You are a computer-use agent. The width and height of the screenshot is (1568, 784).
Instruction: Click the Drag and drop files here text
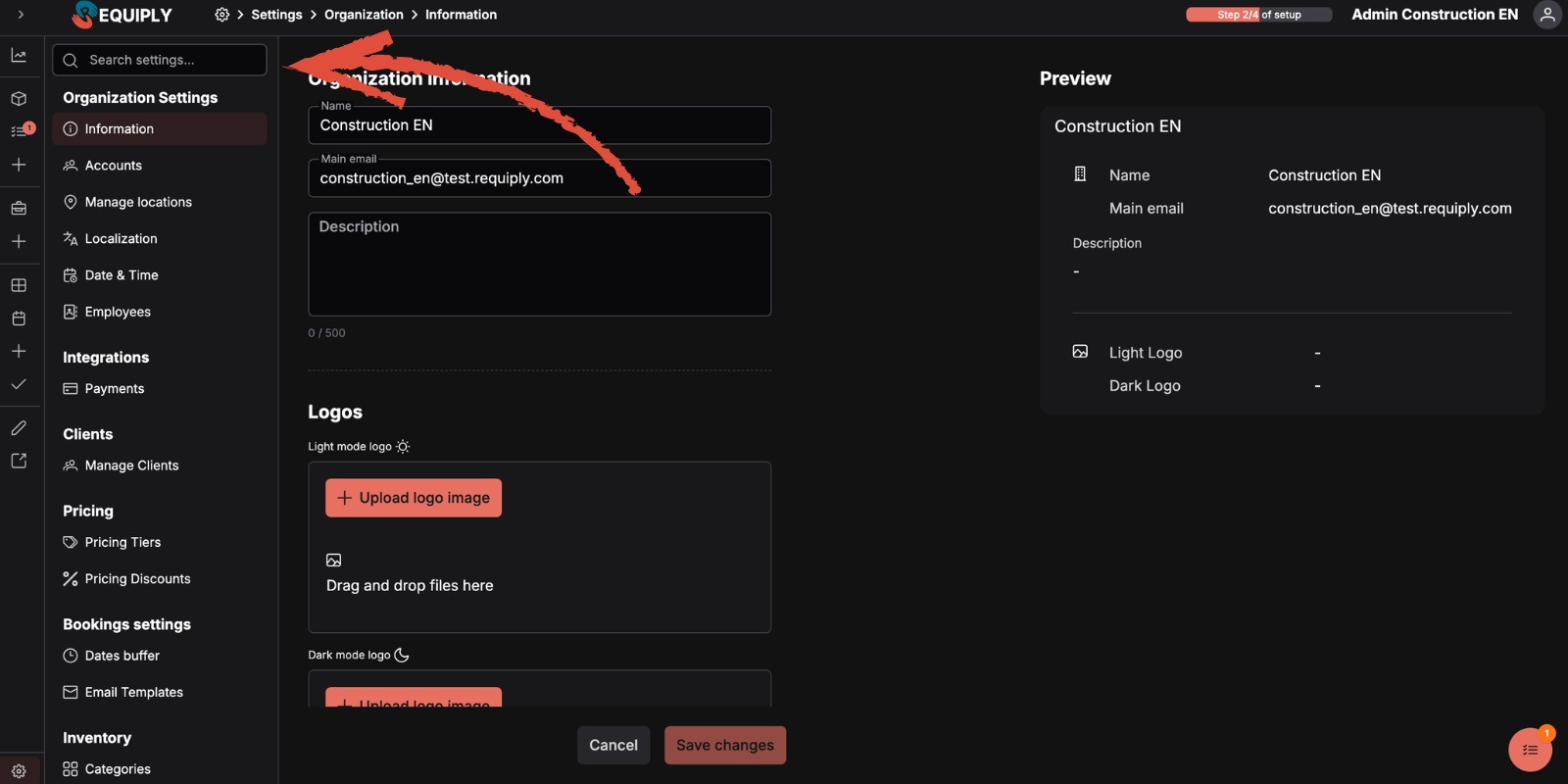coord(410,585)
